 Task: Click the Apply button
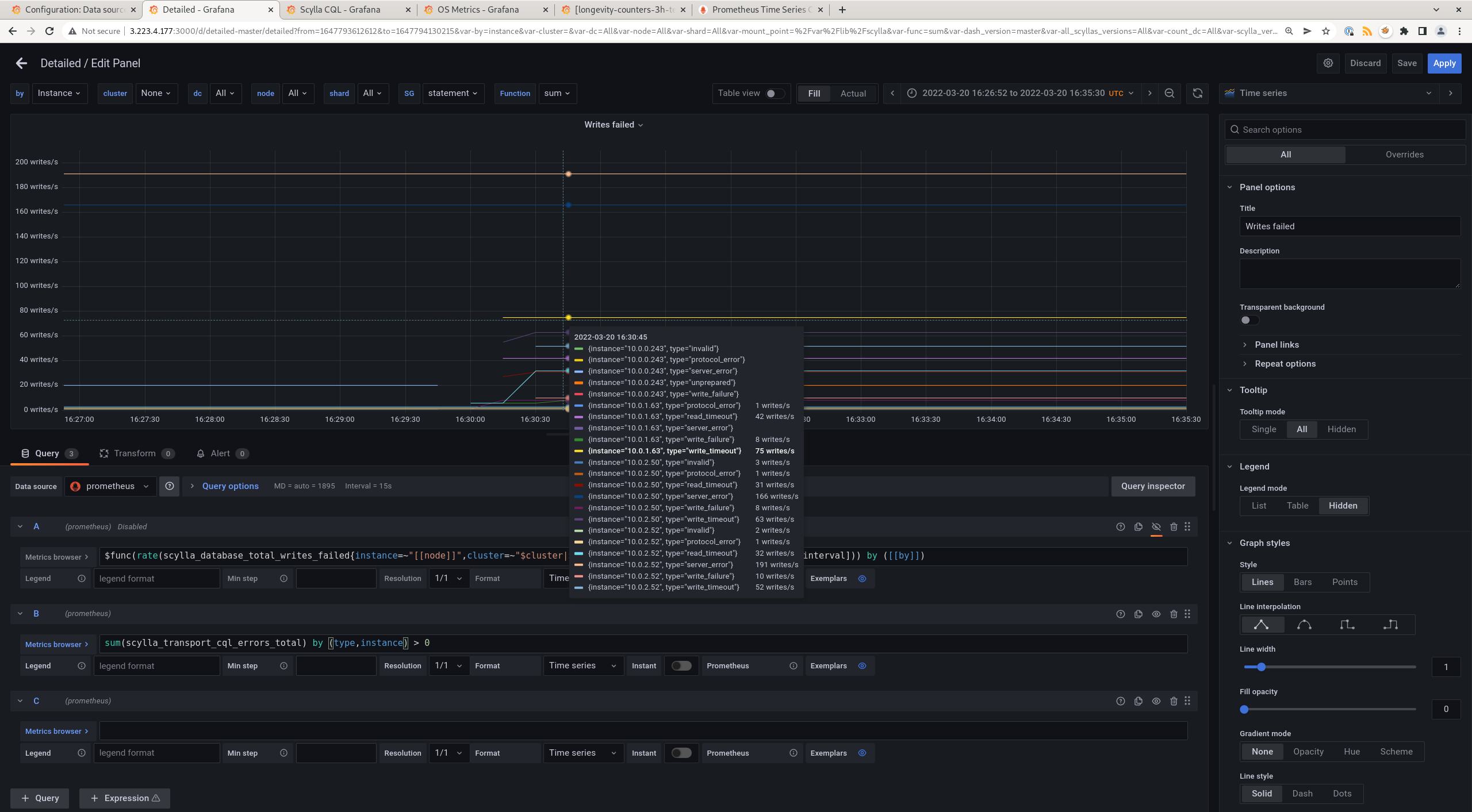tap(1444, 63)
